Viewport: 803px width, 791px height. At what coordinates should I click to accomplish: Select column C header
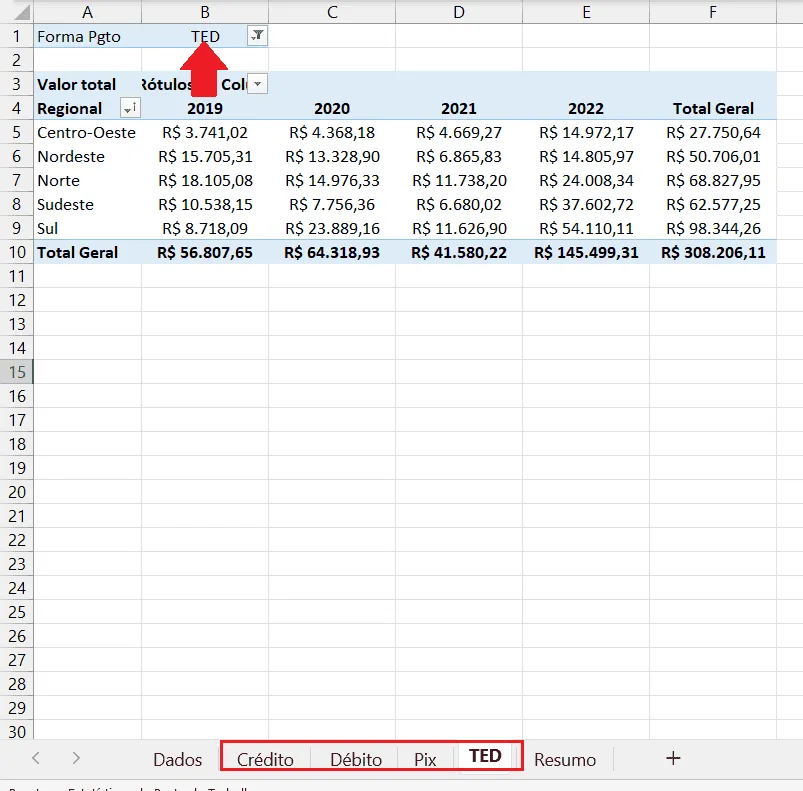[x=332, y=12]
